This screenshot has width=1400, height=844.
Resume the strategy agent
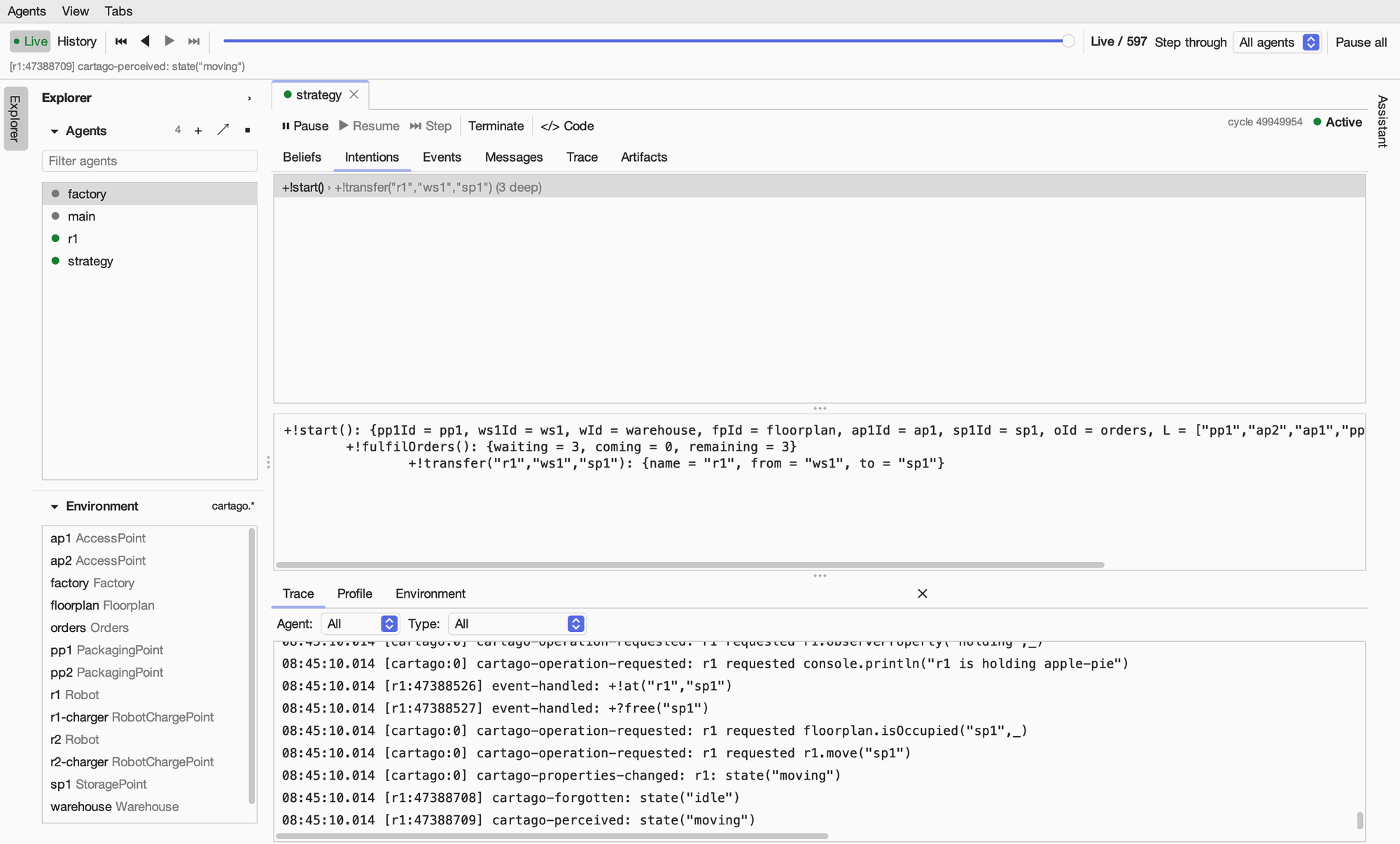click(369, 126)
